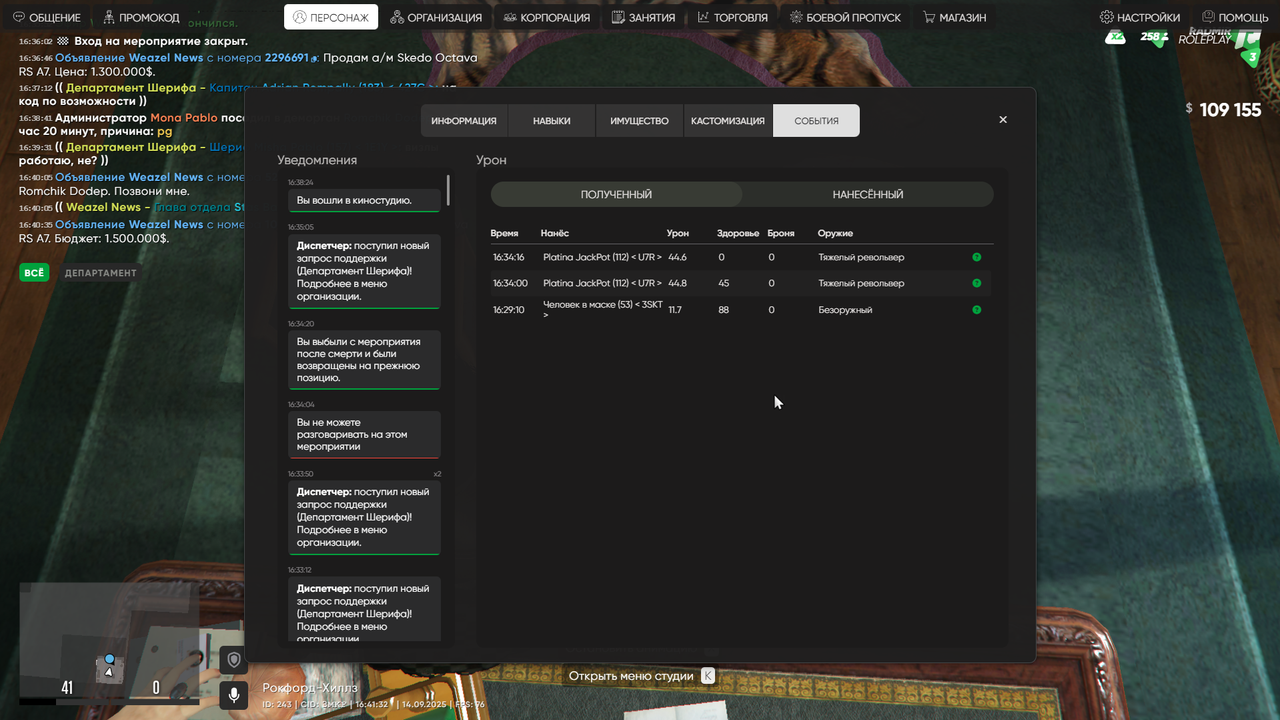The width and height of the screenshot is (1280, 720).
Task: Show ПОЛУЧЕННЫЙ received damage
Action: tap(616, 194)
